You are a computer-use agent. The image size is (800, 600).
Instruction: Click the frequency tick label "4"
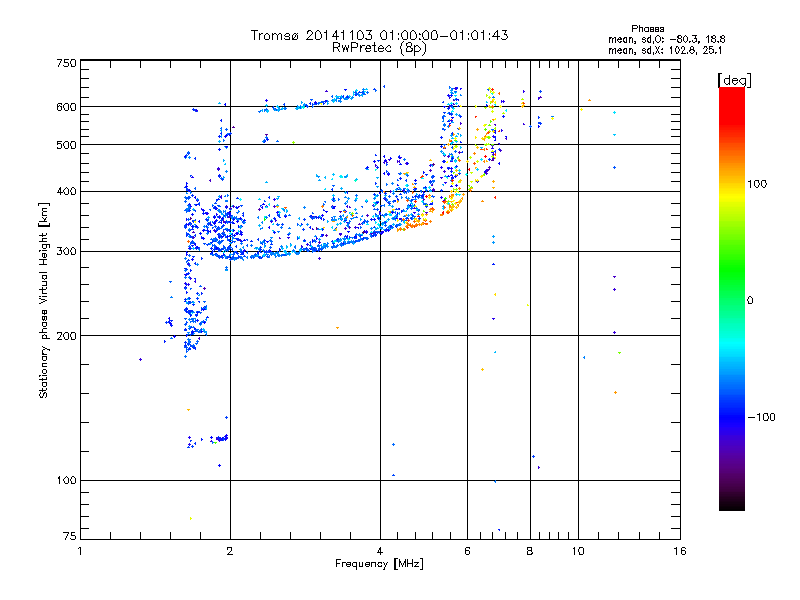coord(380,551)
